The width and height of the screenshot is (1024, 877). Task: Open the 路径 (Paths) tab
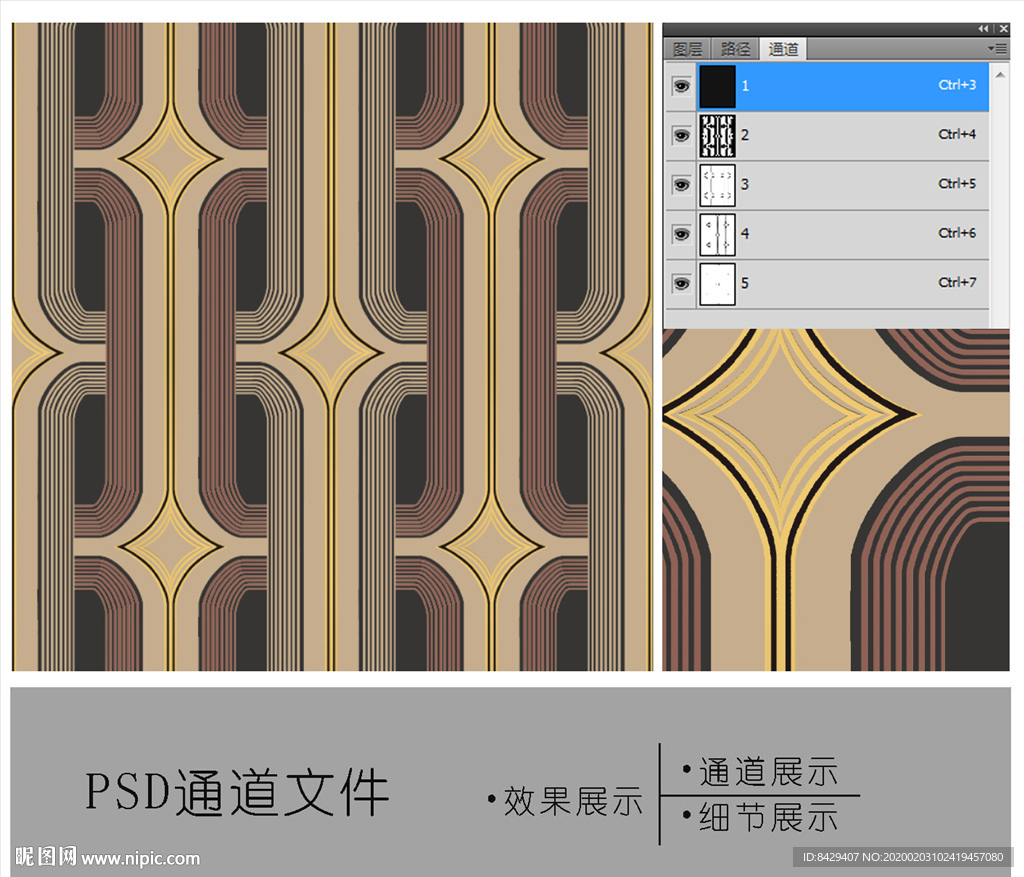(x=735, y=49)
